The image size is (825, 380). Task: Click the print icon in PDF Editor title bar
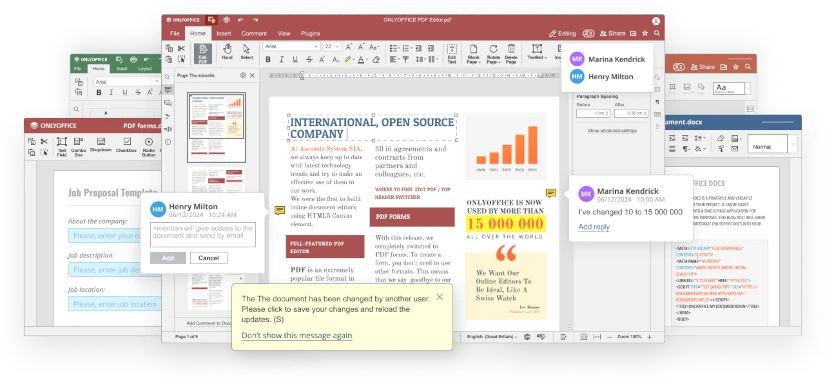pos(226,20)
